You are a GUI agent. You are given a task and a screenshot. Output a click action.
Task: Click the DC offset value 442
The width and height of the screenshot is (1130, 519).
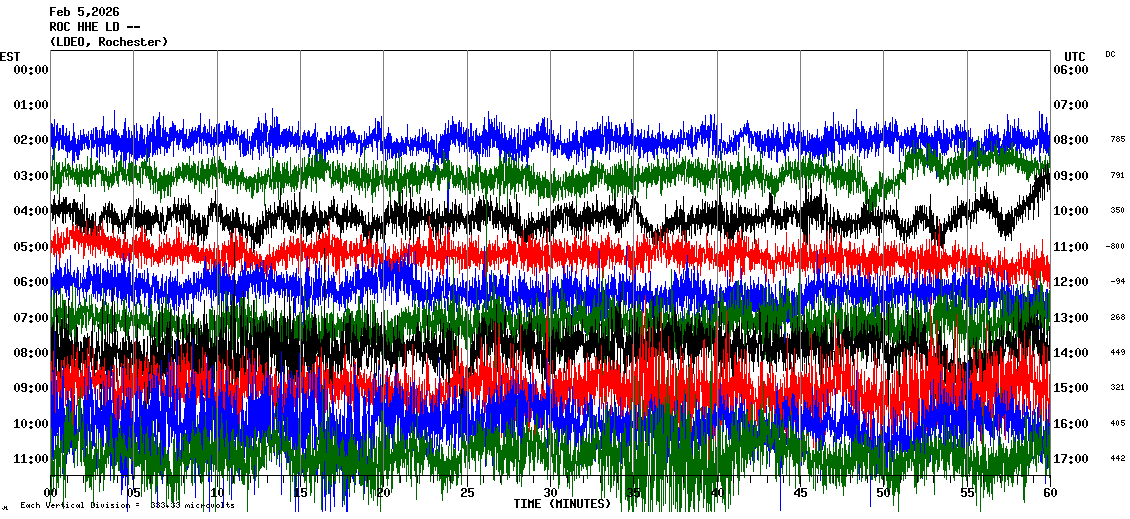(1117, 459)
